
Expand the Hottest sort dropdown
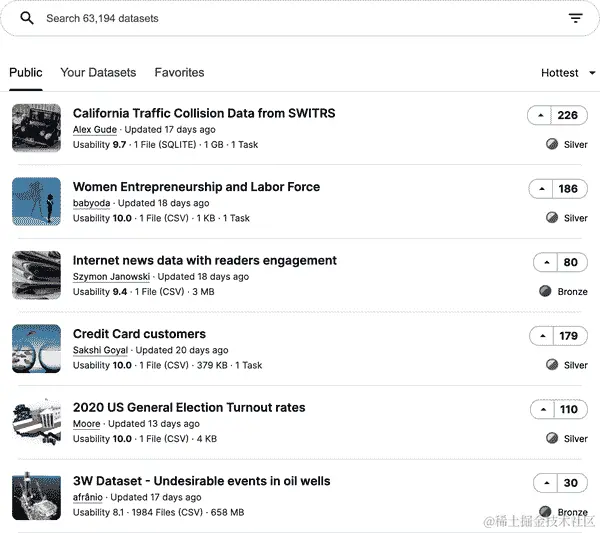coord(568,73)
